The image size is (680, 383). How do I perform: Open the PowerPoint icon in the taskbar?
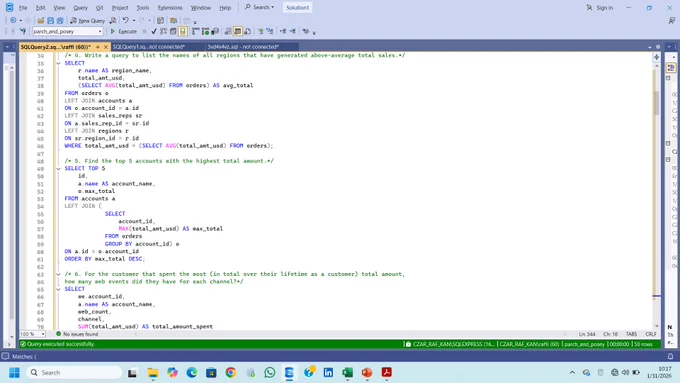[x=367, y=373]
